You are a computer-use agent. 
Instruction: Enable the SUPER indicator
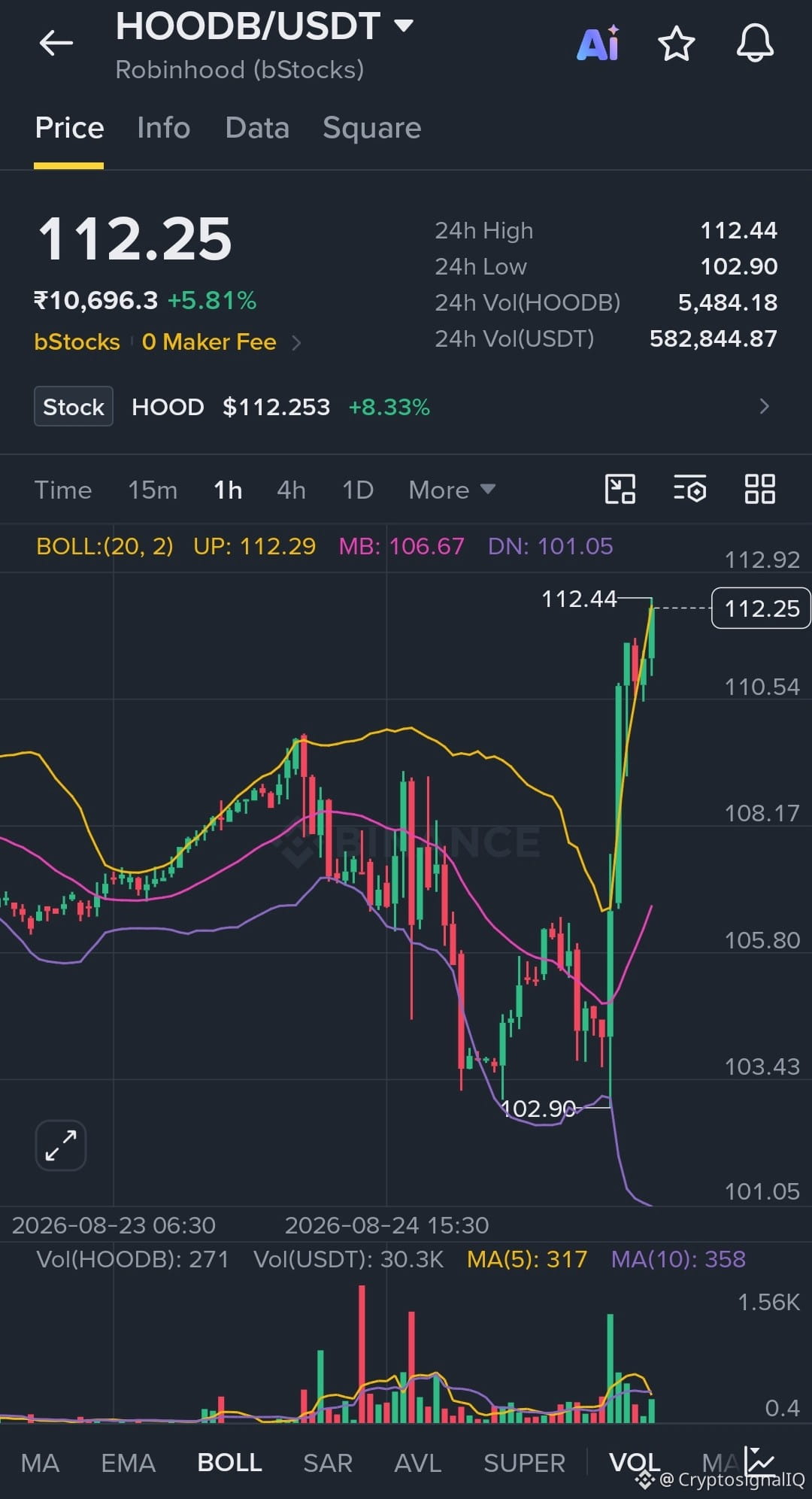pyautogui.click(x=524, y=1463)
